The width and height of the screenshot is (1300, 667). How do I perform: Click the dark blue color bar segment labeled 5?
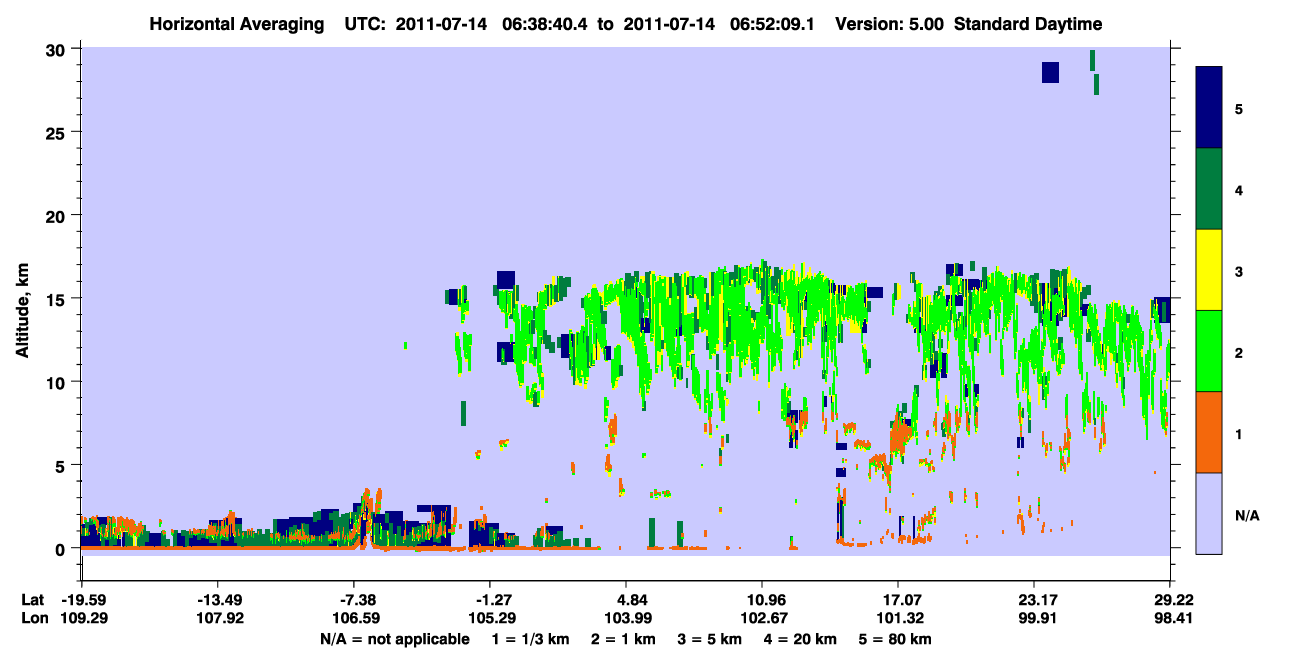click(x=1209, y=108)
